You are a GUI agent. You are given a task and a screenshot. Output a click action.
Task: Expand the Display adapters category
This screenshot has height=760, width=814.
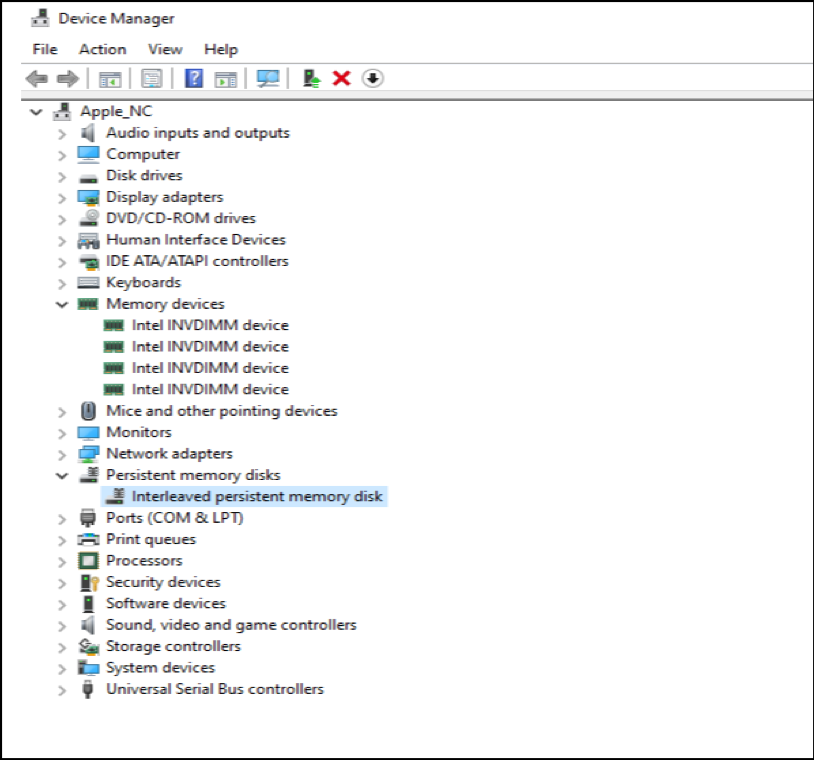click(x=62, y=198)
